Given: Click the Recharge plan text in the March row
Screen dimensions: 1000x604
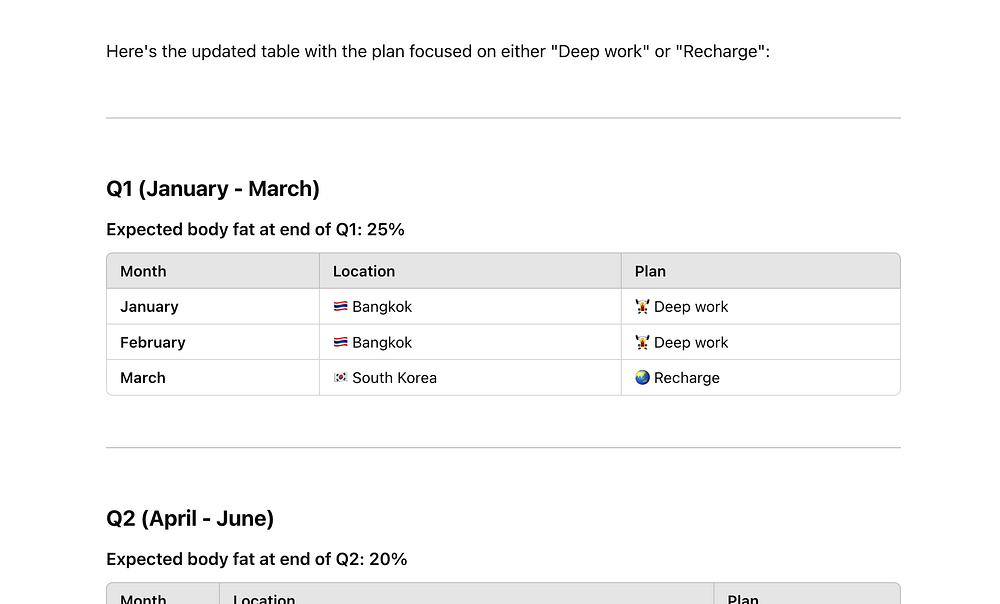Looking at the screenshot, I should pyautogui.click(x=687, y=378).
